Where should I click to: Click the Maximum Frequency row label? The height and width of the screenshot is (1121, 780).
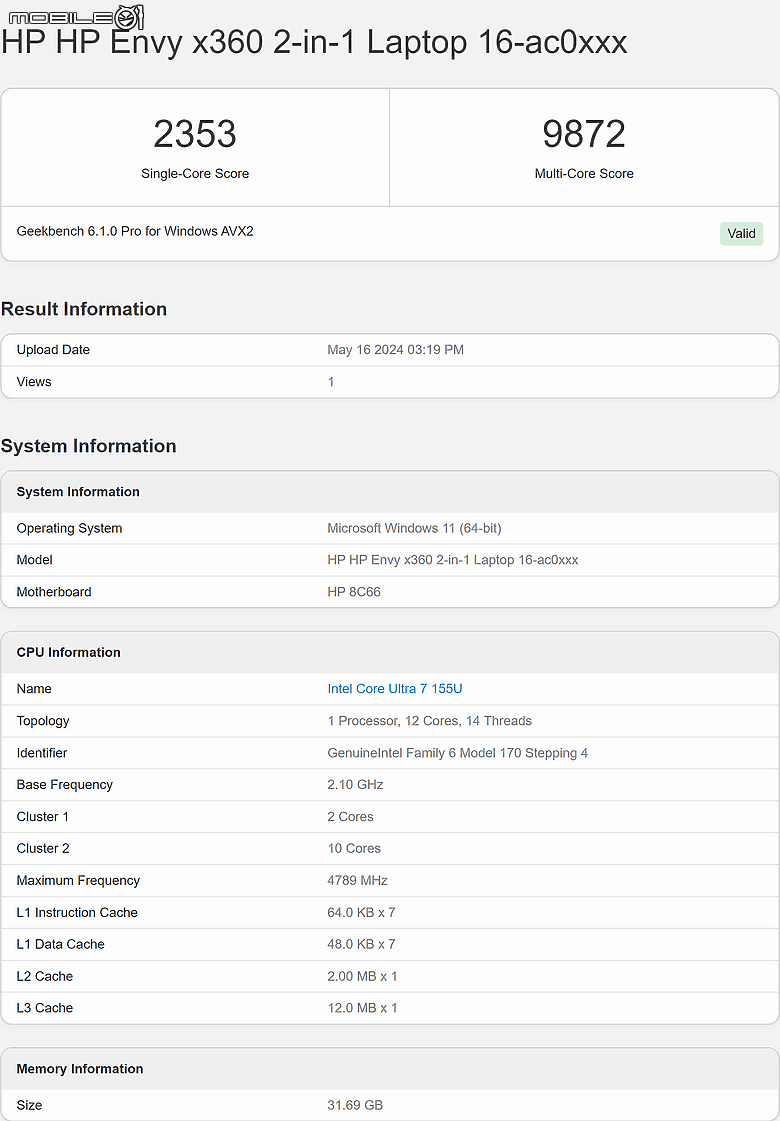[78, 880]
